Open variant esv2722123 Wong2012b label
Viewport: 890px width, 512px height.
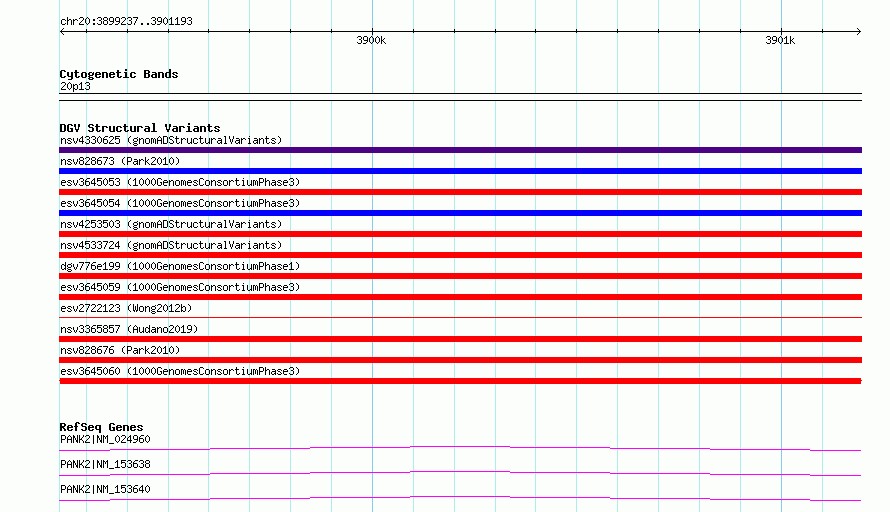tap(126, 308)
